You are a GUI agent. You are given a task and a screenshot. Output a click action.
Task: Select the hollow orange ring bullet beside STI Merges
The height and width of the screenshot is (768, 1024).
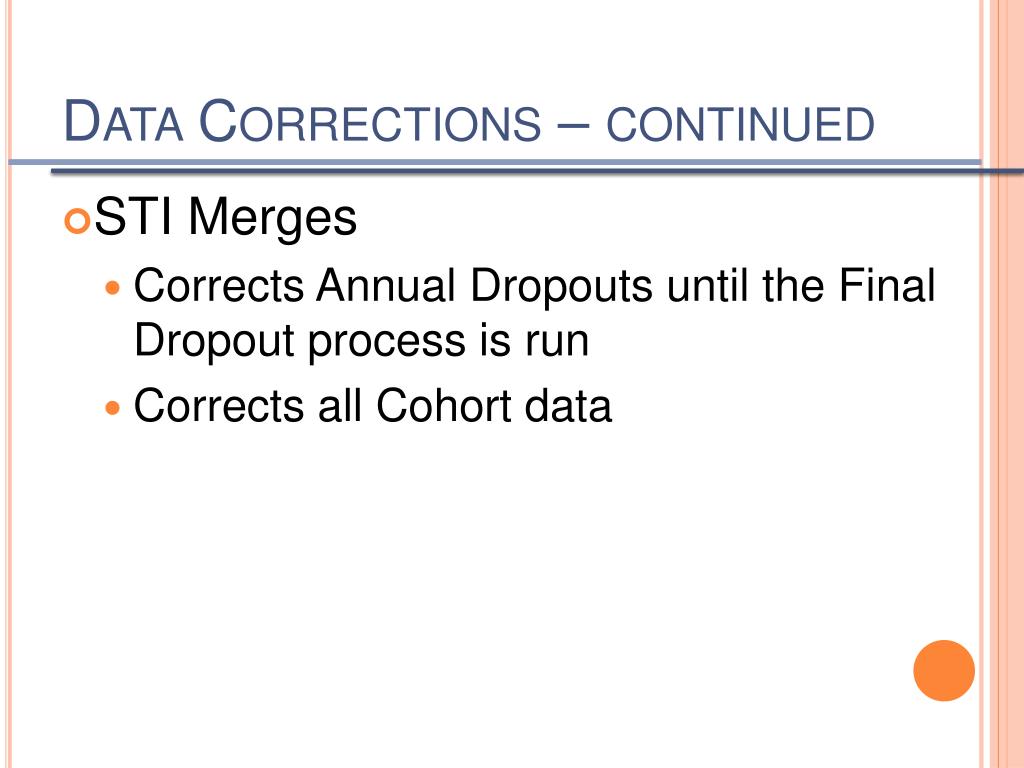(77, 221)
